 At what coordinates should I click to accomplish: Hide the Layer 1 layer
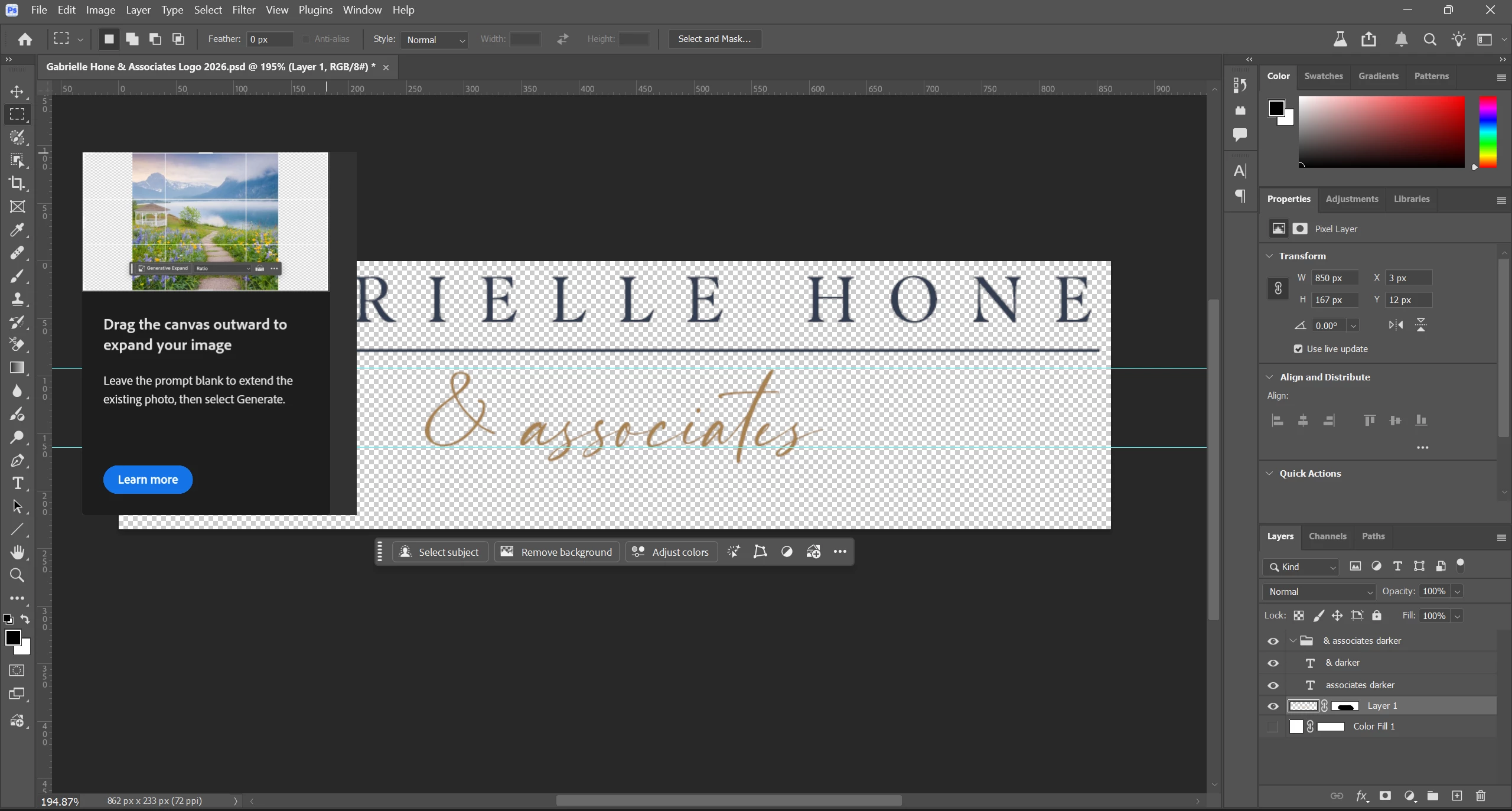(1273, 706)
